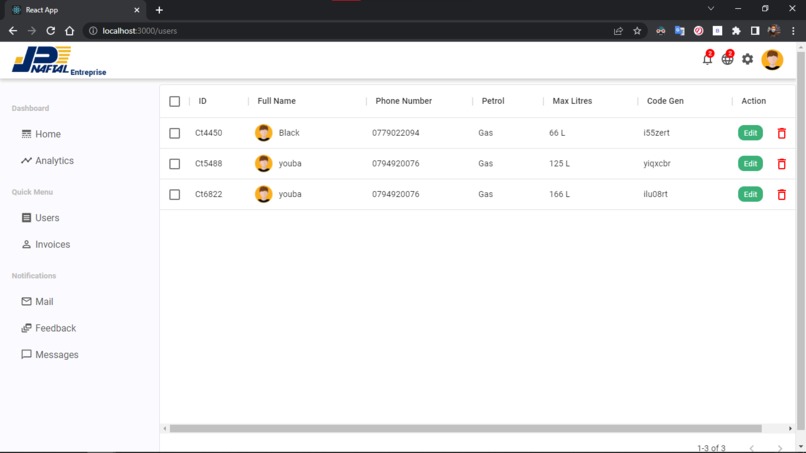
Task: Tick the checkbox for row Ct5488
Action: (x=175, y=164)
